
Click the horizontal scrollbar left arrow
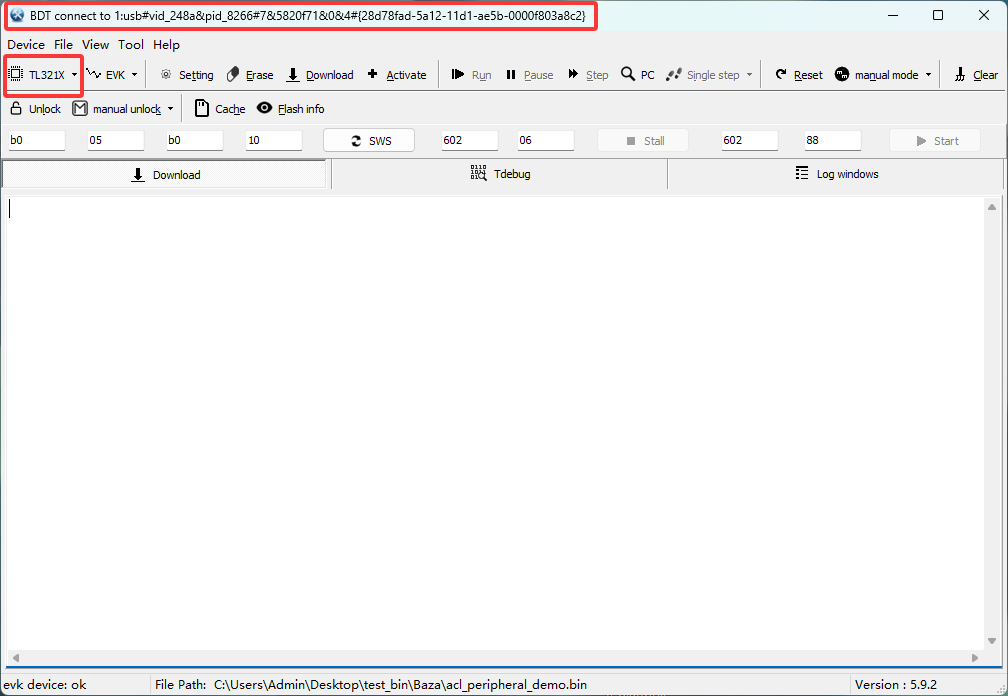pyautogui.click(x=16, y=657)
